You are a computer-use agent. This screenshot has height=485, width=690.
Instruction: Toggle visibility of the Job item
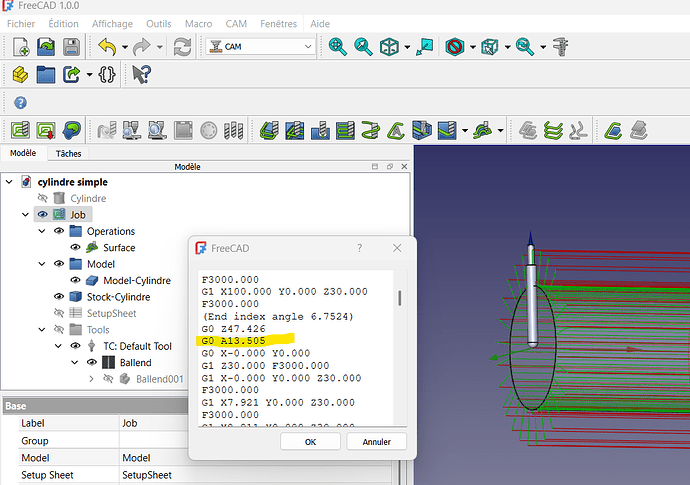pyautogui.click(x=42, y=214)
